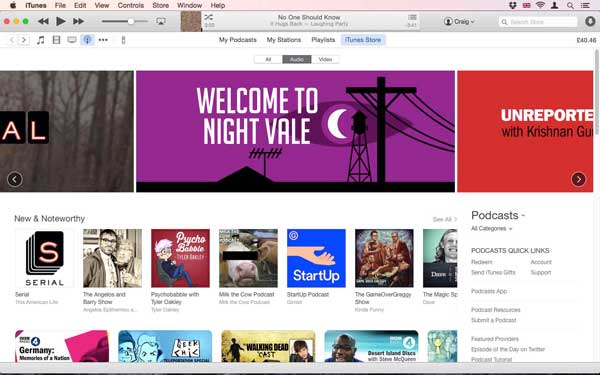Screen dimensions: 600x375
Task: Open the File menu
Action: coord(60,5)
